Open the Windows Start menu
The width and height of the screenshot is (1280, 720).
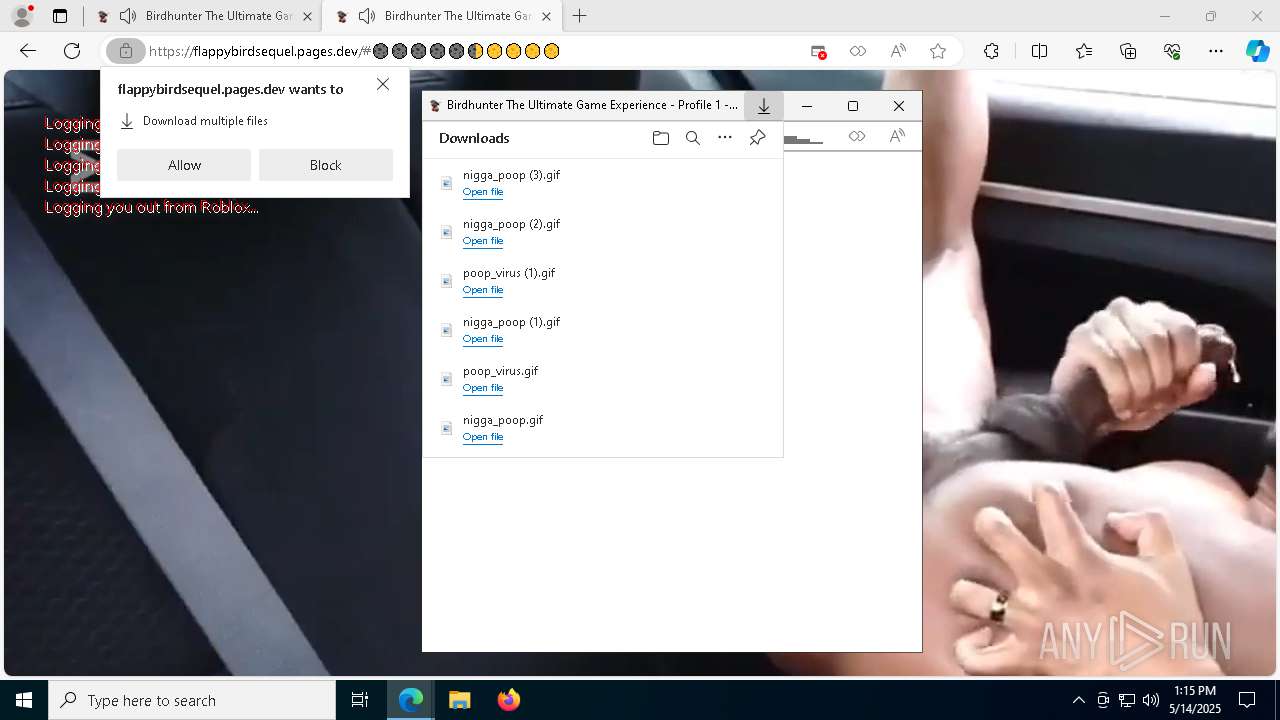(24, 700)
